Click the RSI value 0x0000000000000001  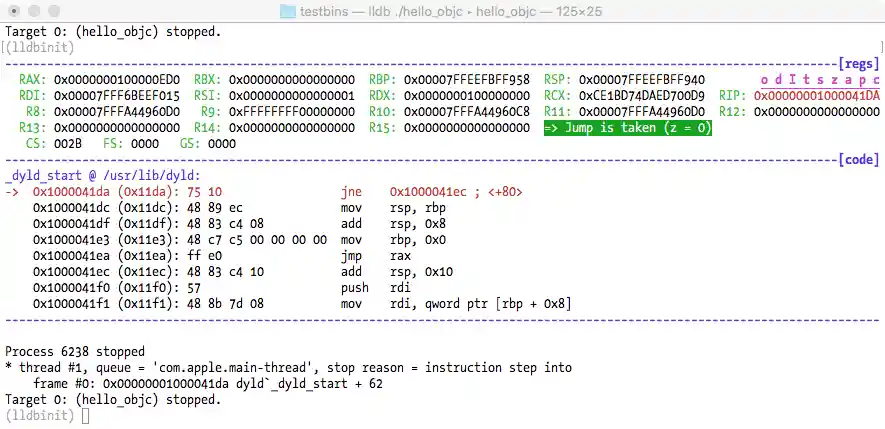[292, 96]
